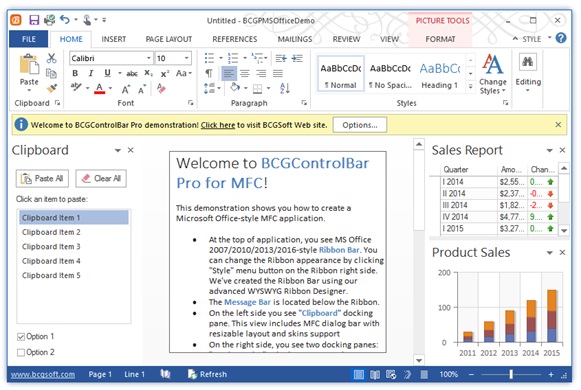Switch to the INSERT ribbon tab

pyautogui.click(x=114, y=39)
